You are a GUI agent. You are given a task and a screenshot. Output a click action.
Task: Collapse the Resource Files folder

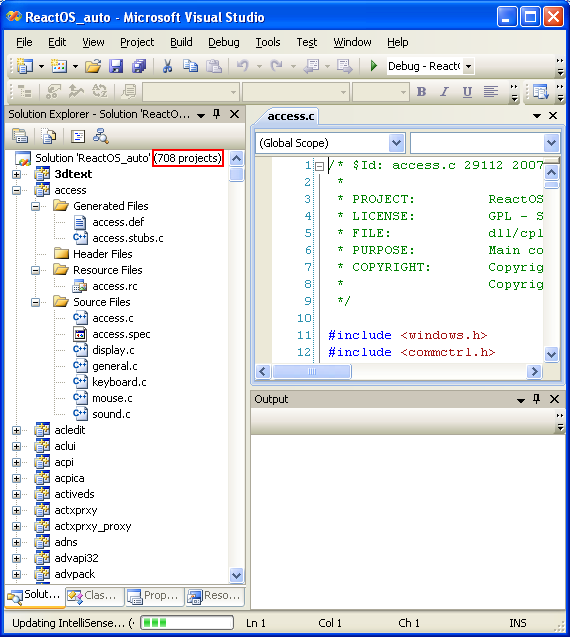36,270
